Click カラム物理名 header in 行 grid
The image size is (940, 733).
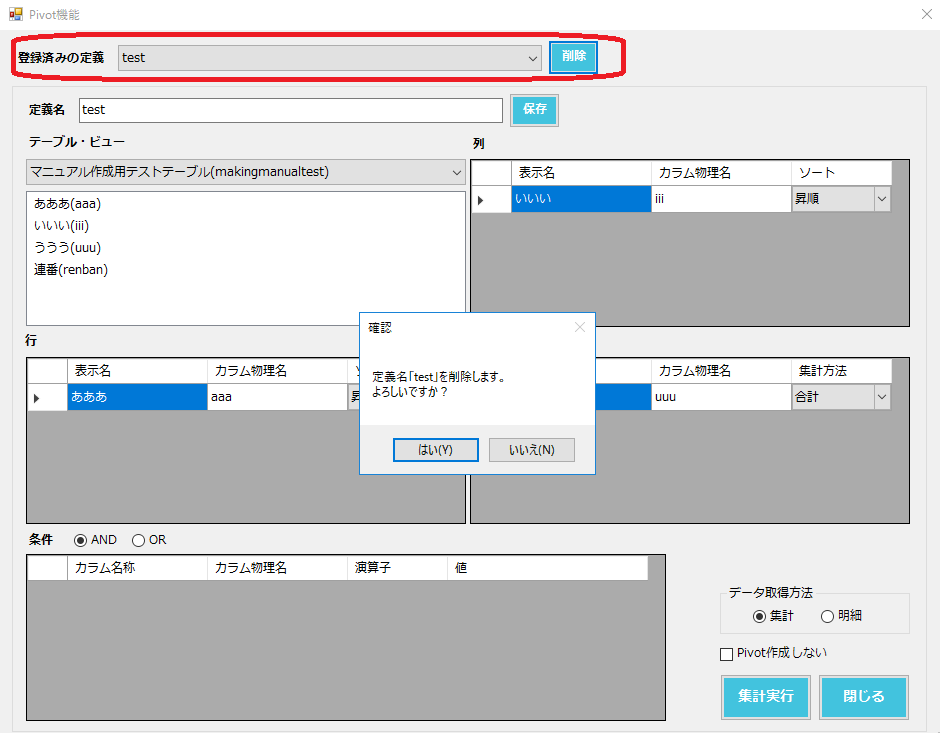[277, 371]
